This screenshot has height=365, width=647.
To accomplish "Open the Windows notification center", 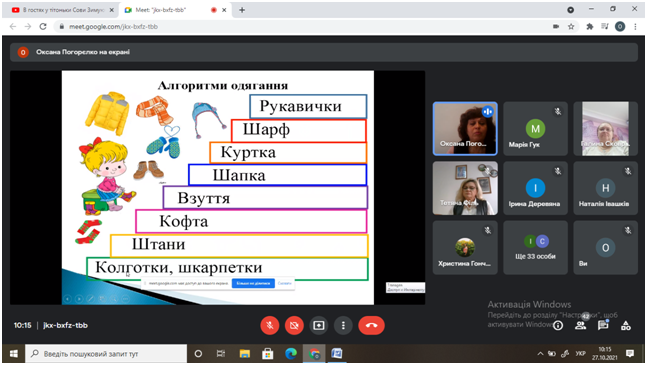I will coord(630,354).
